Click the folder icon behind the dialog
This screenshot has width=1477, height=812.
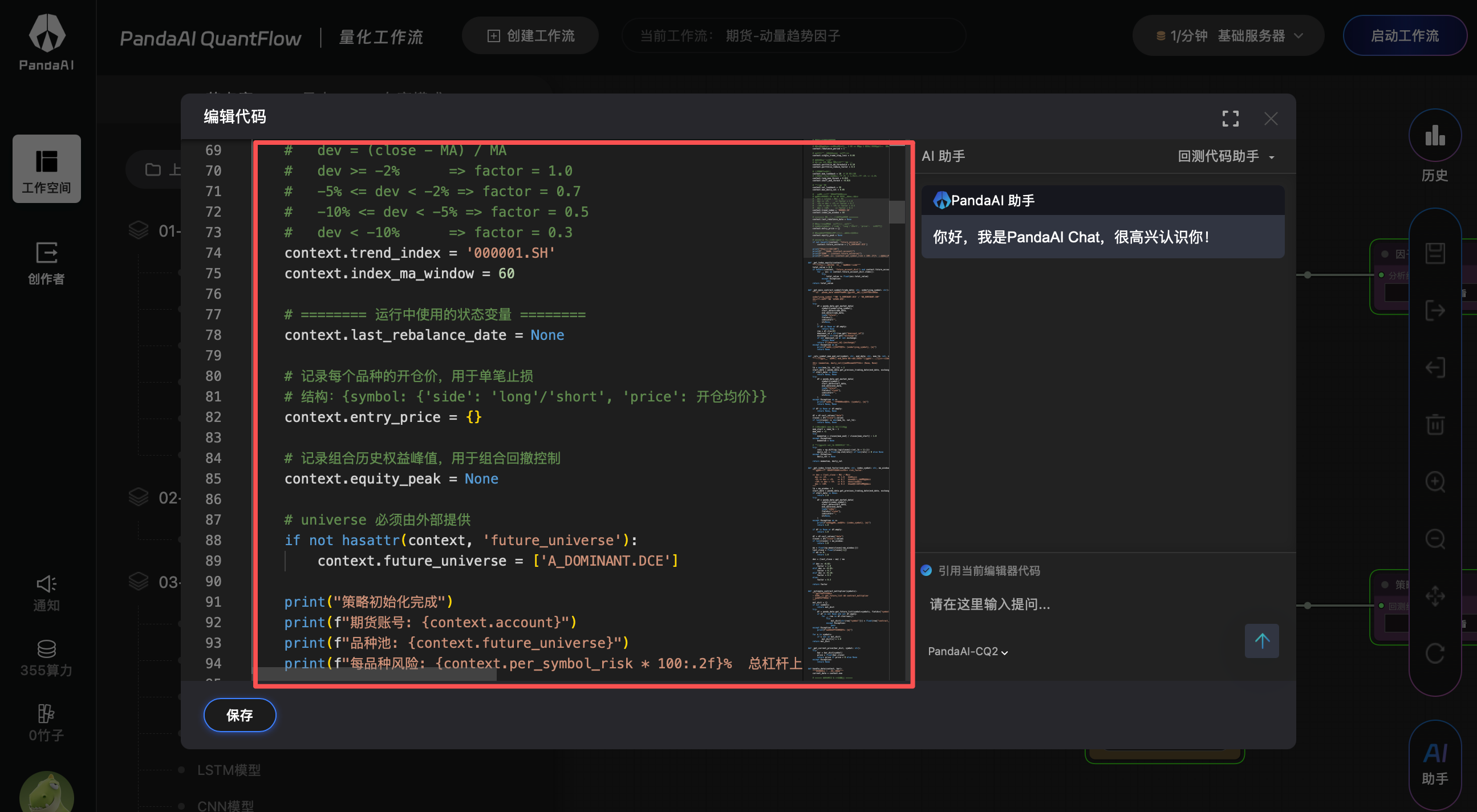[153, 170]
